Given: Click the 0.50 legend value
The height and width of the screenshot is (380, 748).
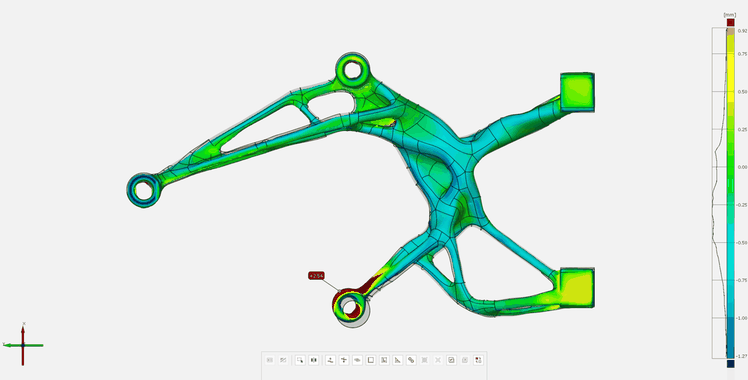Looking at the screenshot, I should tap(742, 92).
